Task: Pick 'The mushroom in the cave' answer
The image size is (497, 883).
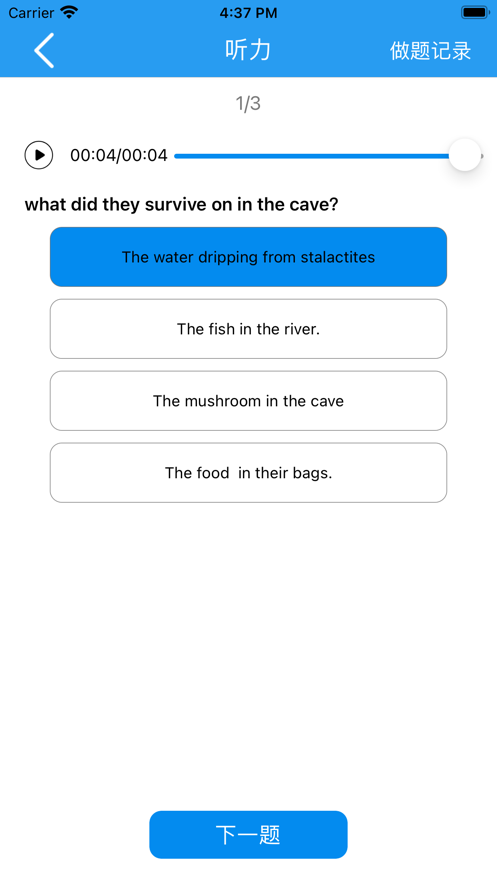Action: click(248, 401)
